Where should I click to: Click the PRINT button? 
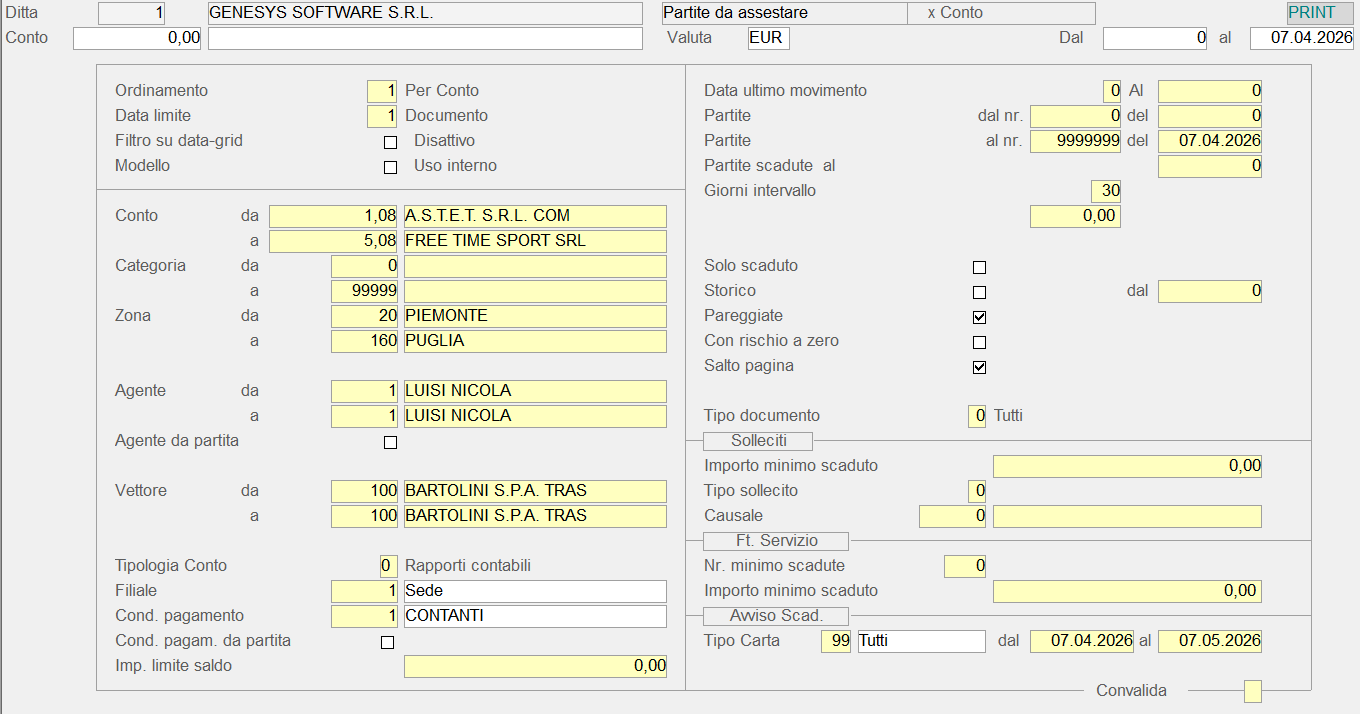coord(1311,13)
